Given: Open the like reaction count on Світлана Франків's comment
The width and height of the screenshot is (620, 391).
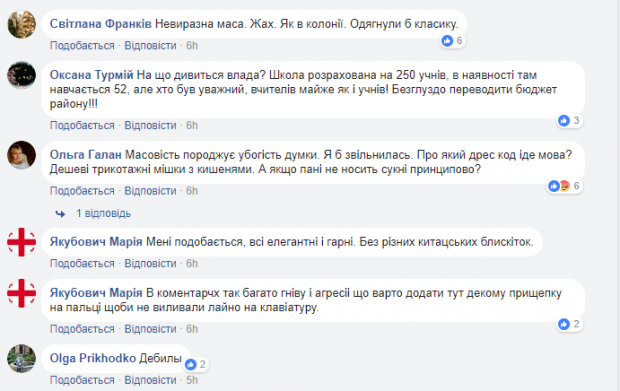Looking at the screenshot, I should click(453, 40).
